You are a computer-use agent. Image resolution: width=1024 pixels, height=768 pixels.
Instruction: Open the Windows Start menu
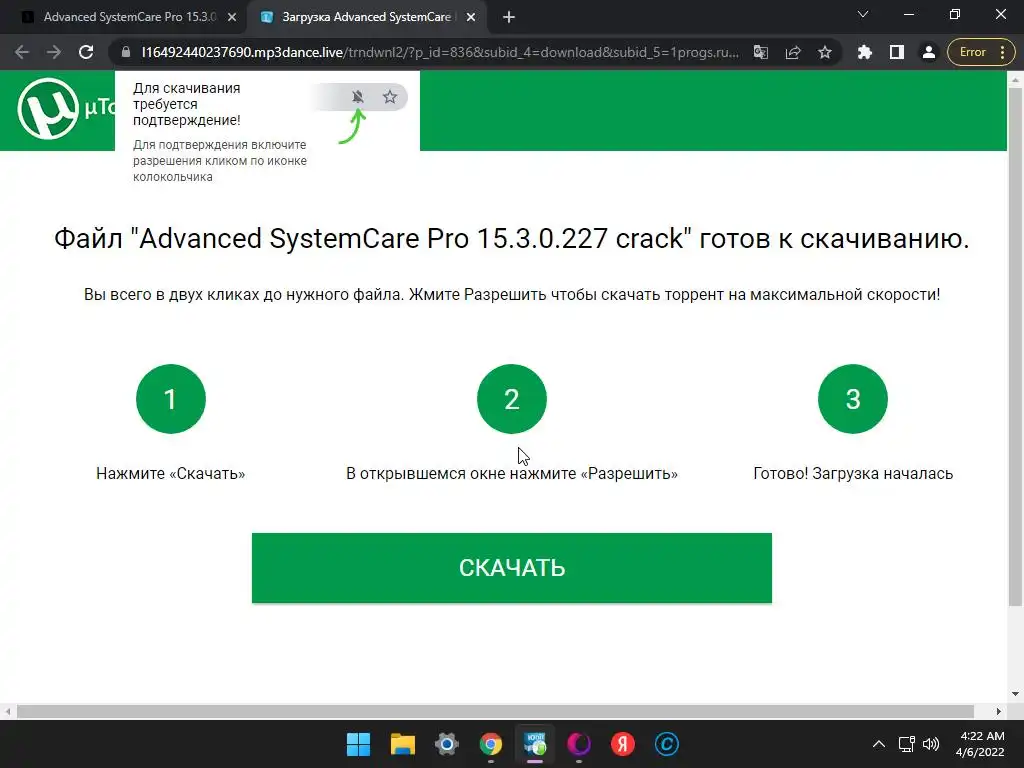[x=358, y=744]
